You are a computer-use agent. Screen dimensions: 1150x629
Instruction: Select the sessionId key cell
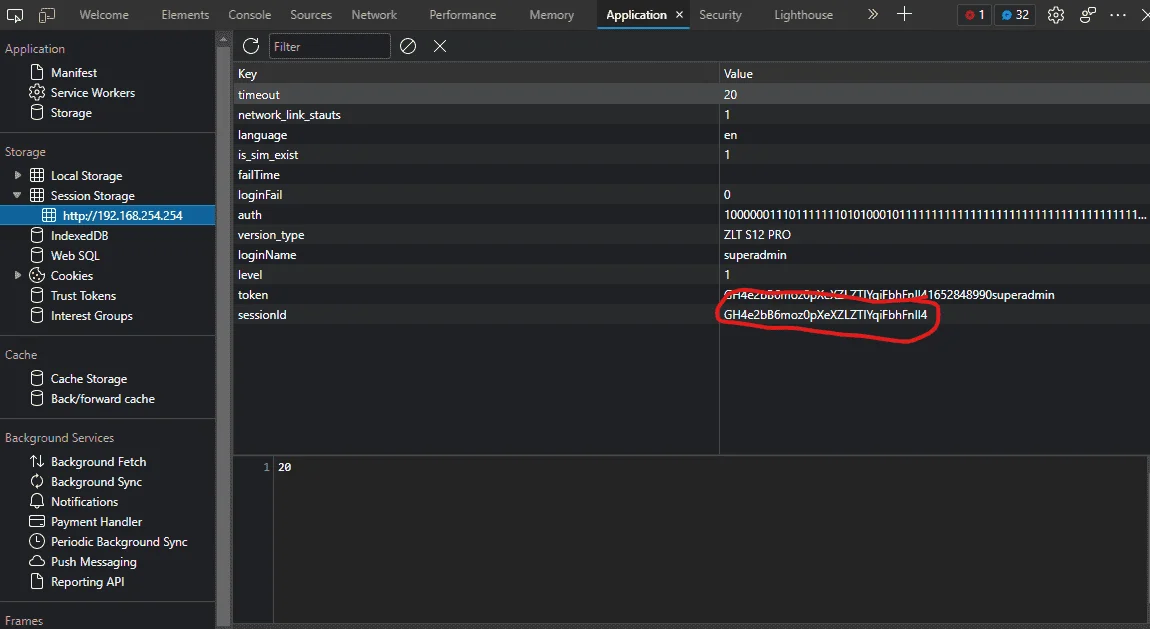point(476,314)
